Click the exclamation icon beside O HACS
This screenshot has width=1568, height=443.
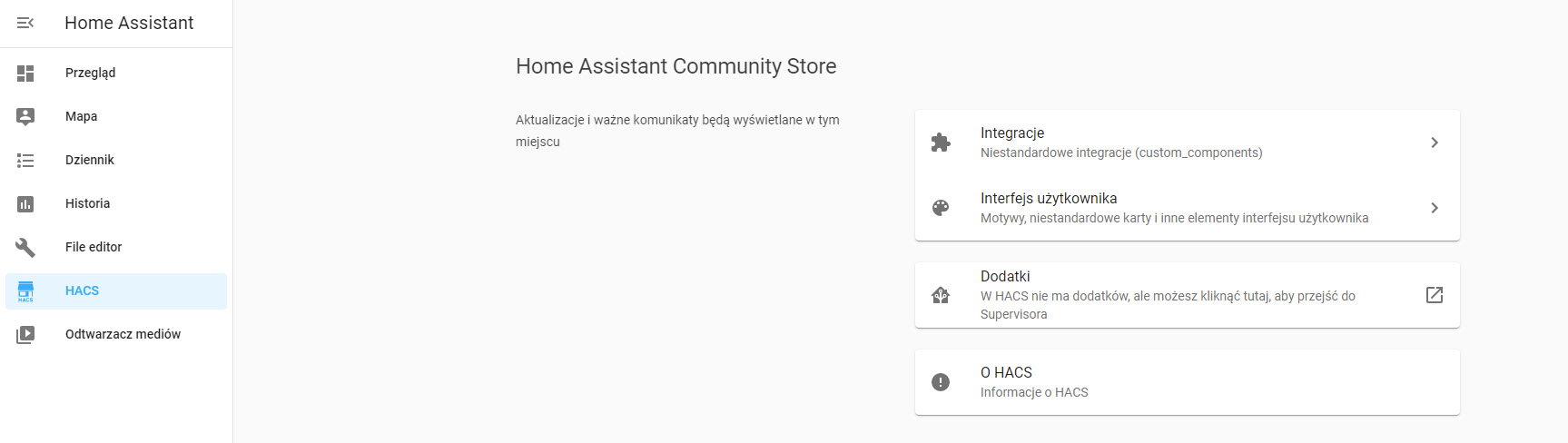point(941,382)
